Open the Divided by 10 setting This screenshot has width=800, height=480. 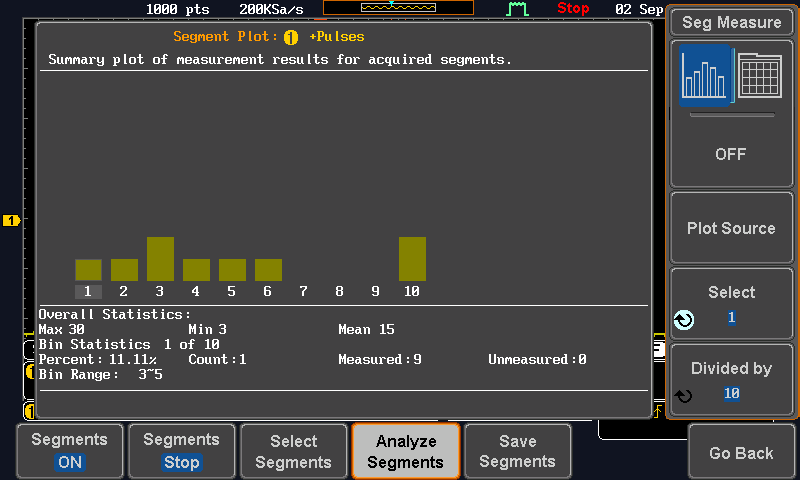click(x=731, y=380)
